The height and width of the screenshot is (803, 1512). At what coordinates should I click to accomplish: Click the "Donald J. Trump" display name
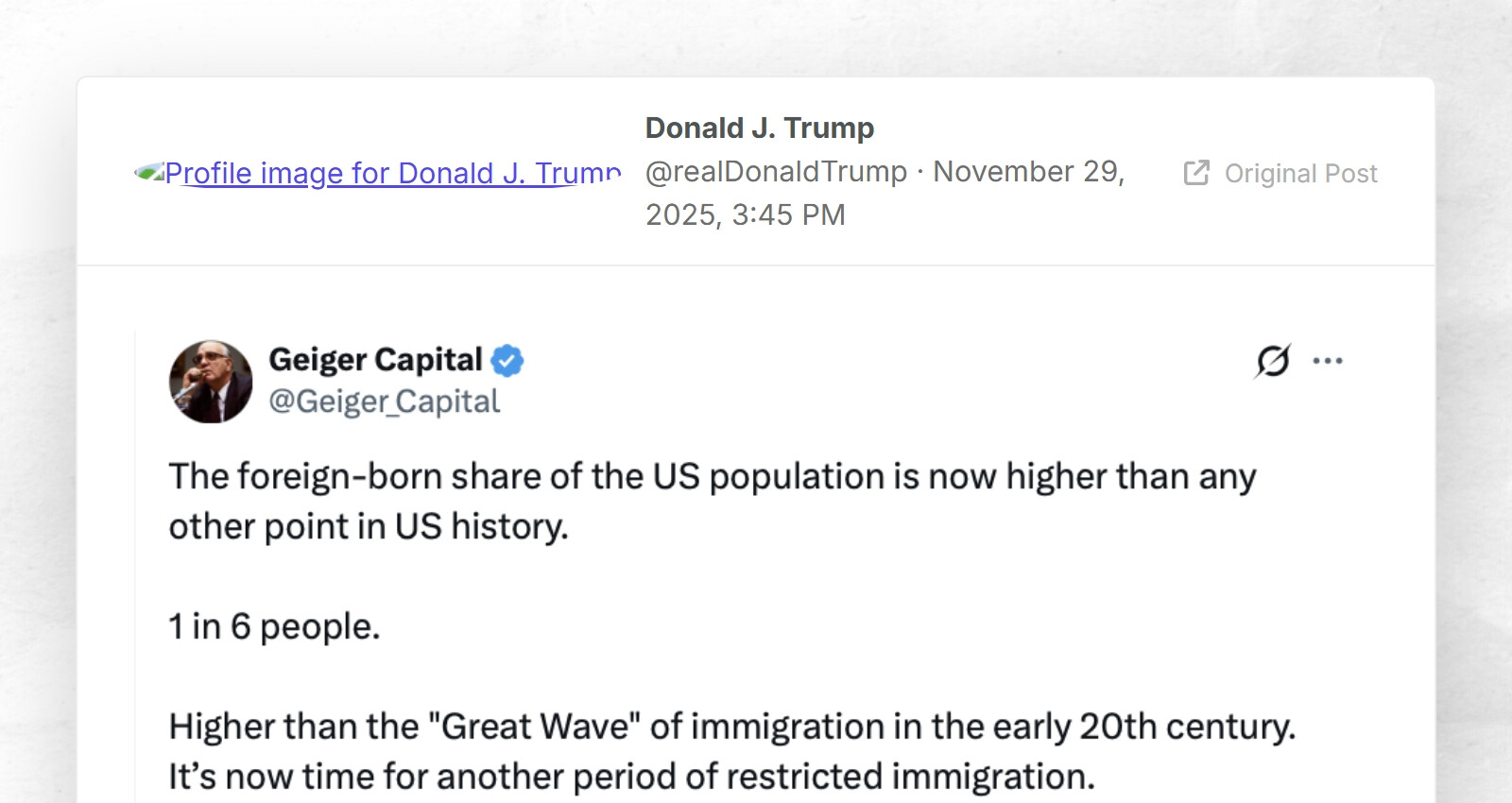pyautogui.click(x=759, y=128)
